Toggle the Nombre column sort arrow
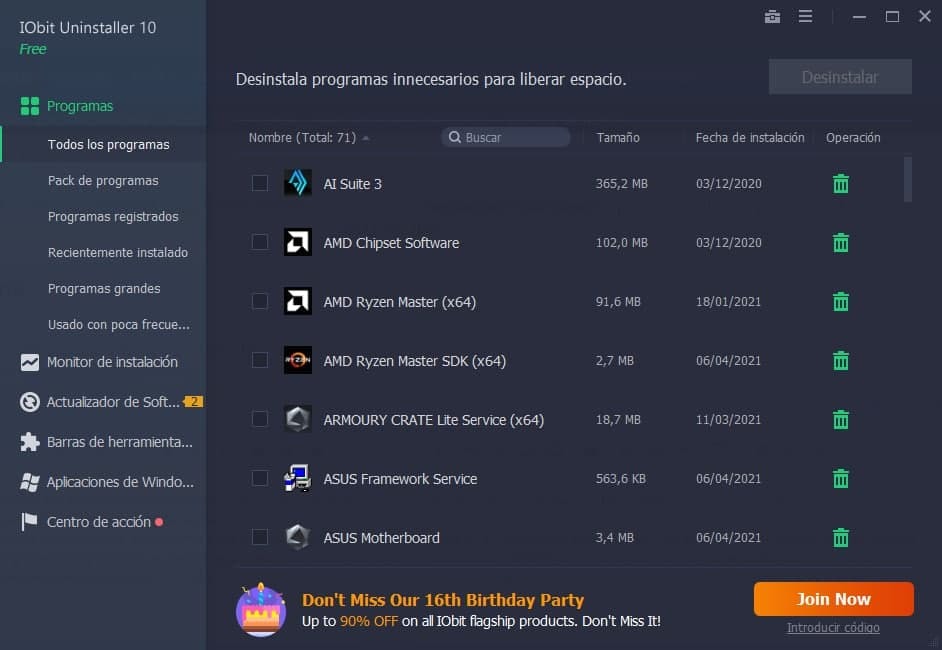942x650 pixels. 365,138
